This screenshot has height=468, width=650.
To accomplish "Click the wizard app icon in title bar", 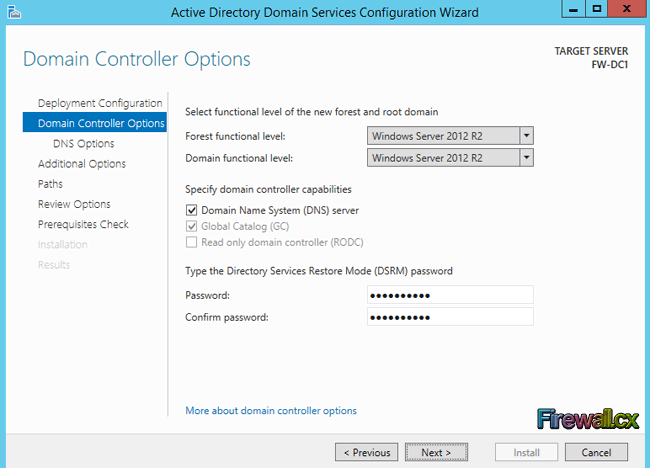I will (14, 12).
